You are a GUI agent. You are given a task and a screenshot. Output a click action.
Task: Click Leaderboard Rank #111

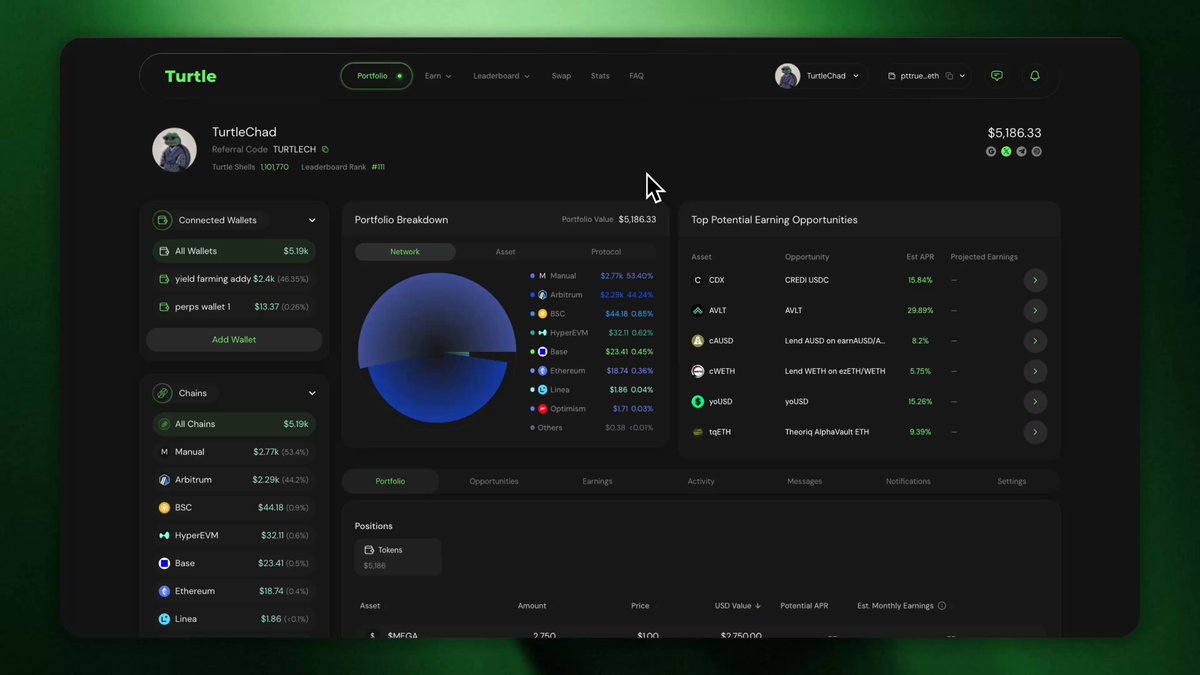[x=343, y=167]
